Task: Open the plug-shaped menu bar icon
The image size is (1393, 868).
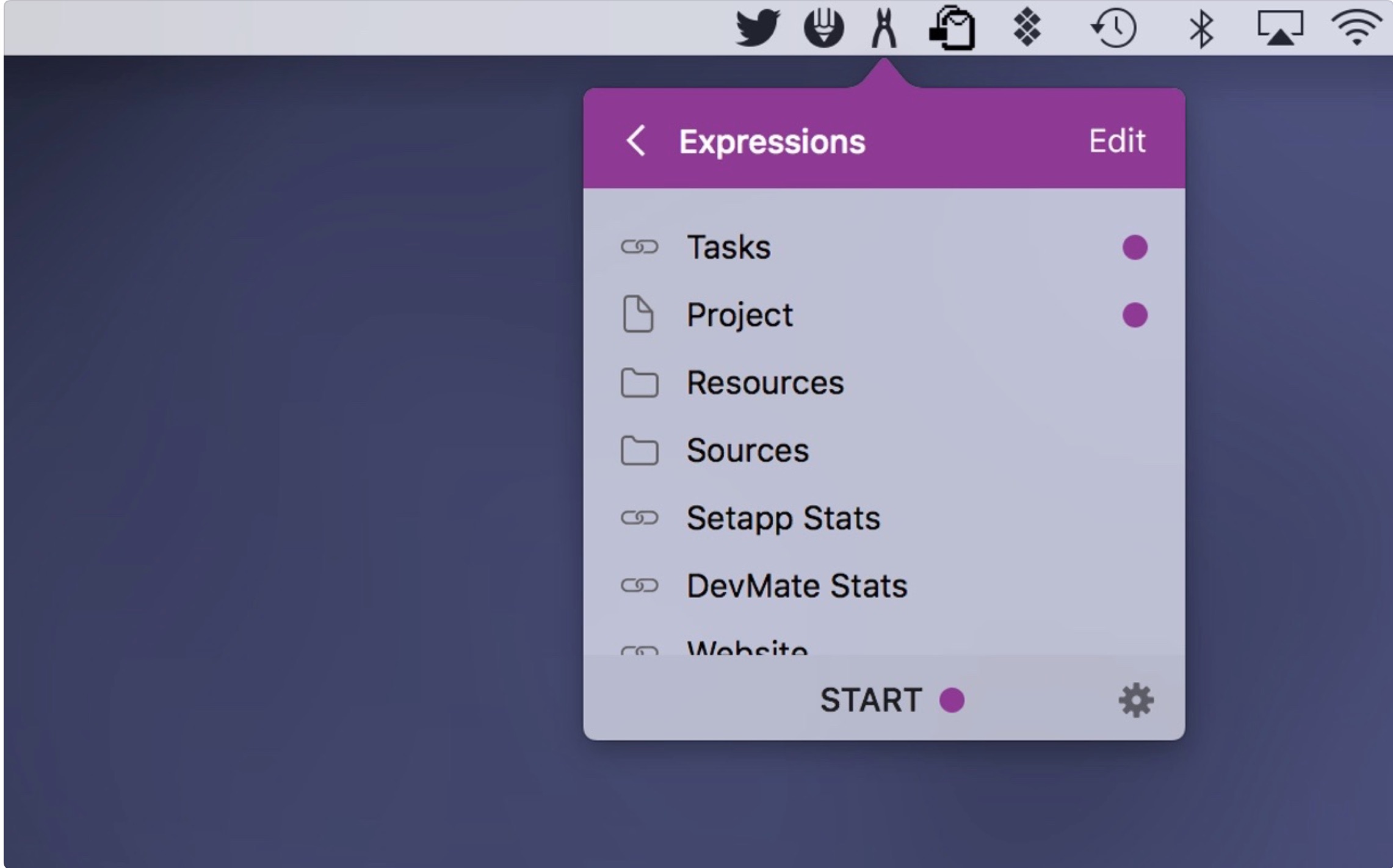Action: click(823, 28)
